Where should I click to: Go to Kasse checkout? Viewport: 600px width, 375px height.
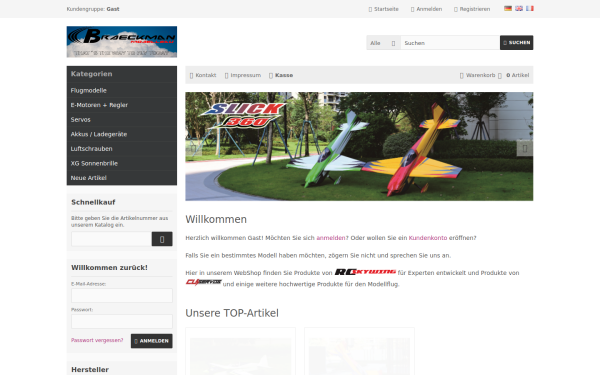pyautogui.click(x=281, y=75)
